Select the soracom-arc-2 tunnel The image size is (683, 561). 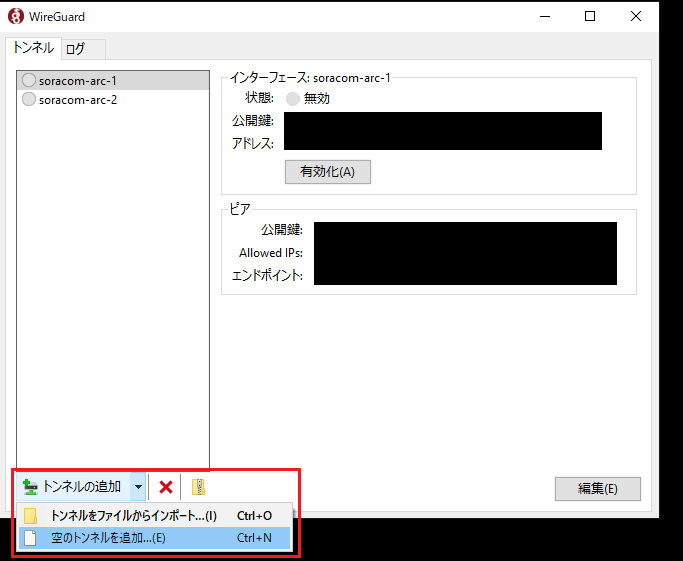pos(113,100)
